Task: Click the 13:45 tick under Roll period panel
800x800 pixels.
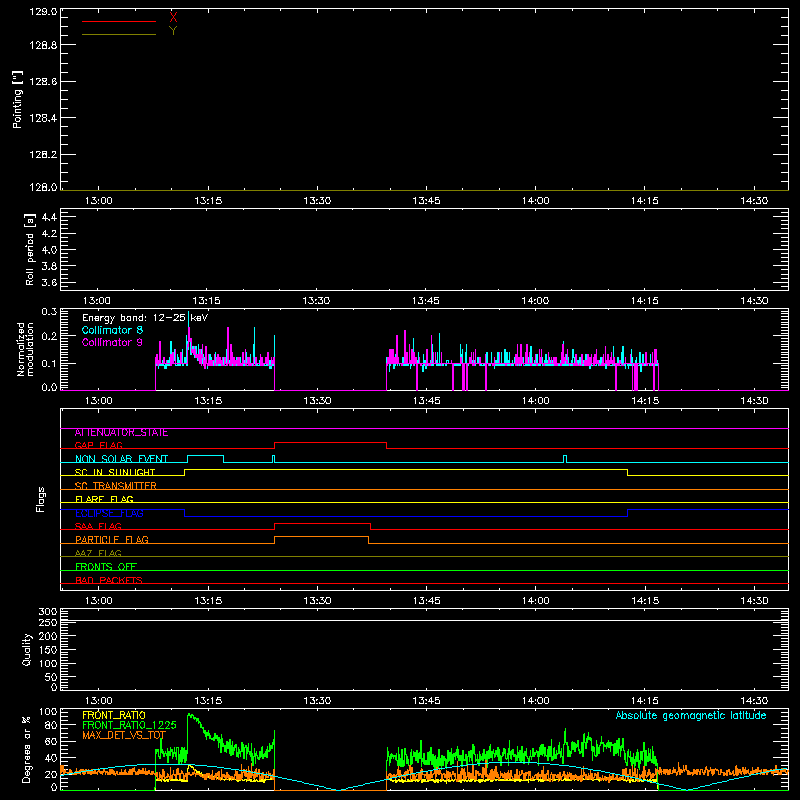Action: tap(426, 301)
